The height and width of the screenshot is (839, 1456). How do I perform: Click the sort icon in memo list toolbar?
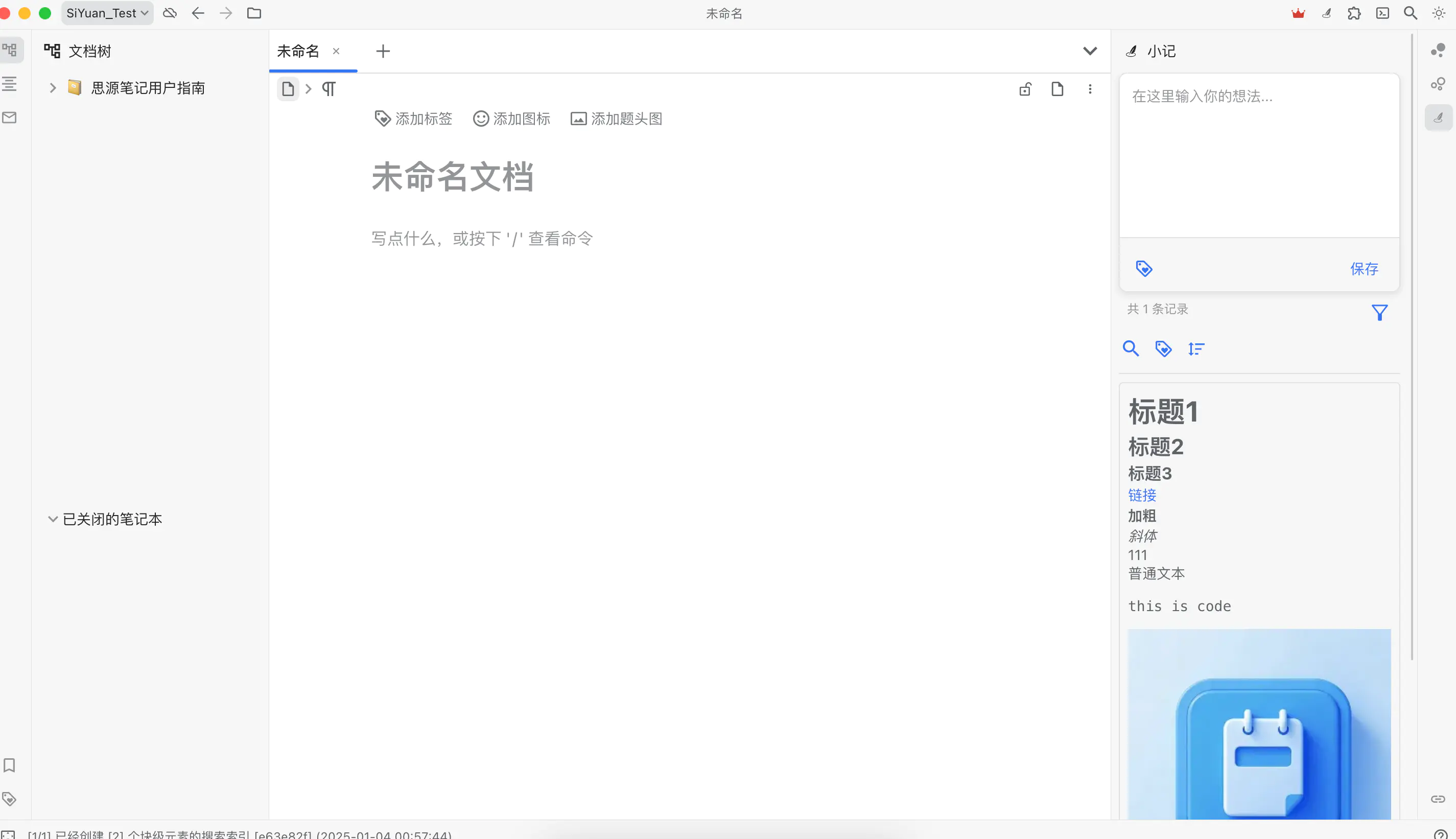[1195, 348]
